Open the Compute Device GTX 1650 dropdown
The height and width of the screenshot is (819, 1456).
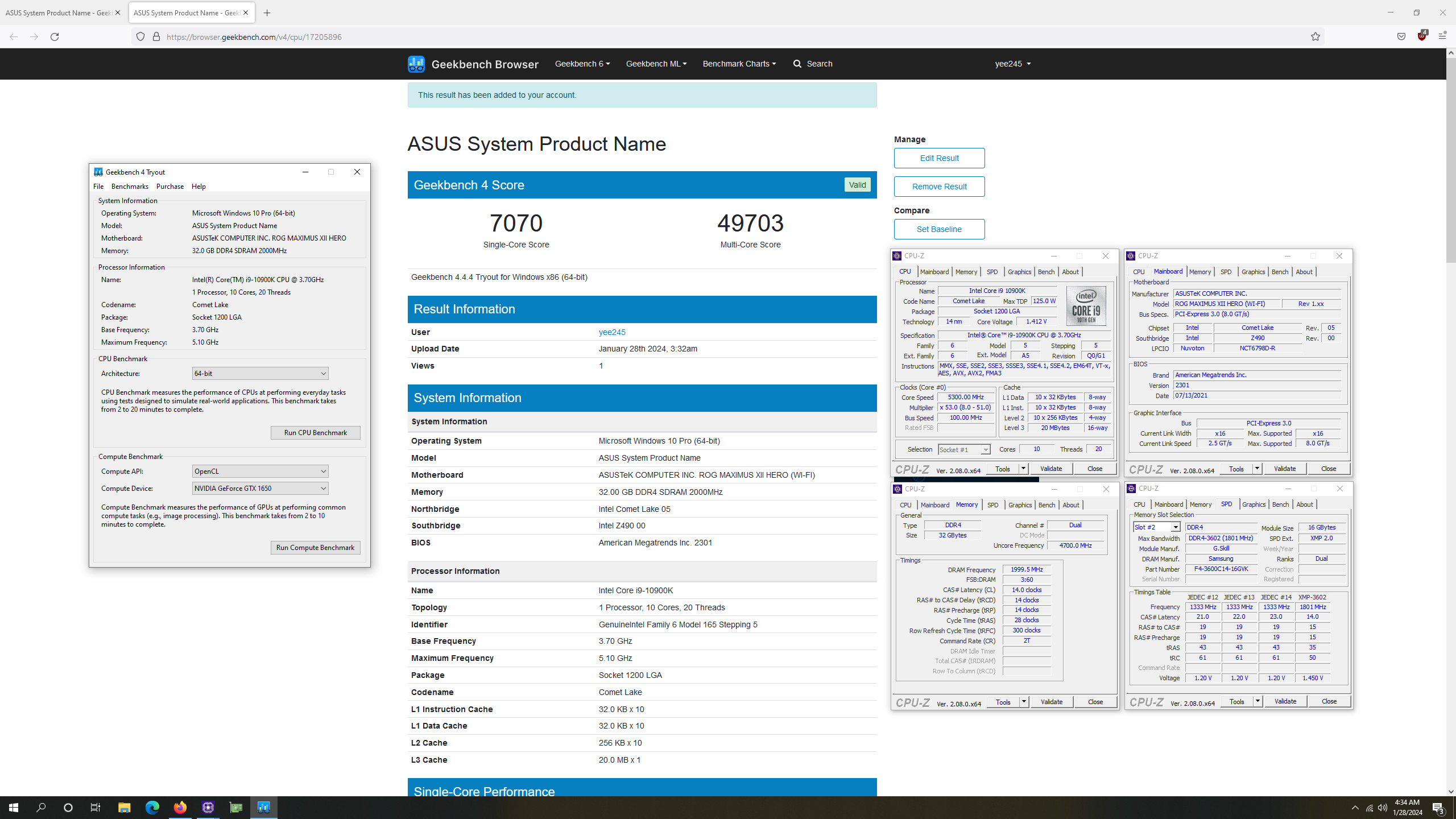click(x=260, y=489)
